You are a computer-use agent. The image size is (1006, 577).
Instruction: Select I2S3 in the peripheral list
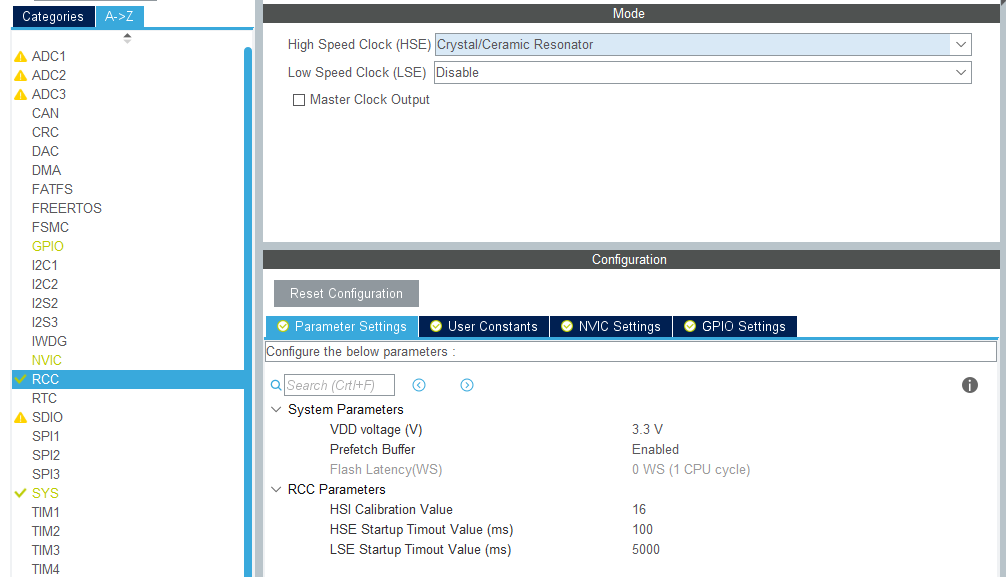pyautogui.click(x=45, y=322)
